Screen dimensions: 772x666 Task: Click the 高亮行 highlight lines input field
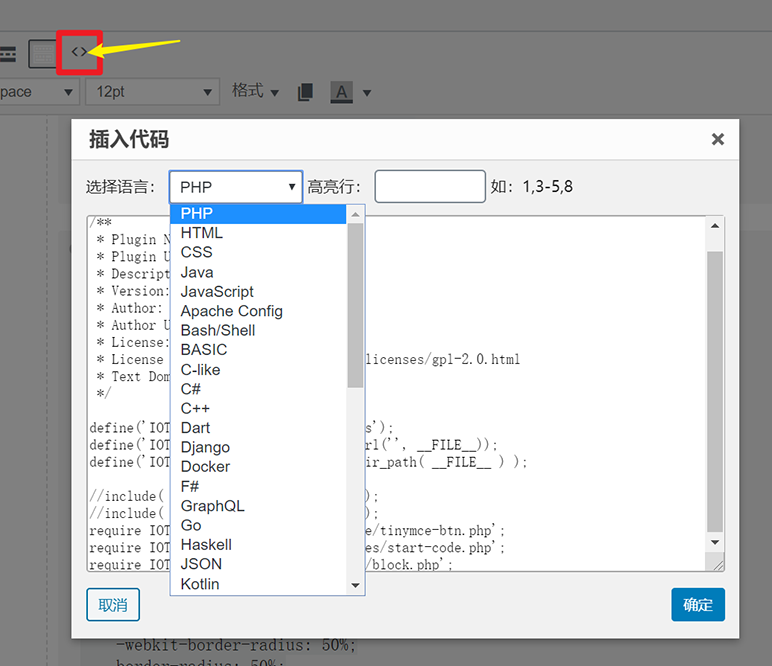coord(430,187)
